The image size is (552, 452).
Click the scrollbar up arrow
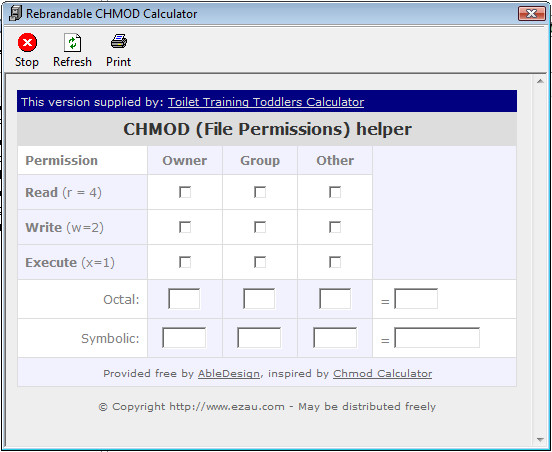point(540,82)
